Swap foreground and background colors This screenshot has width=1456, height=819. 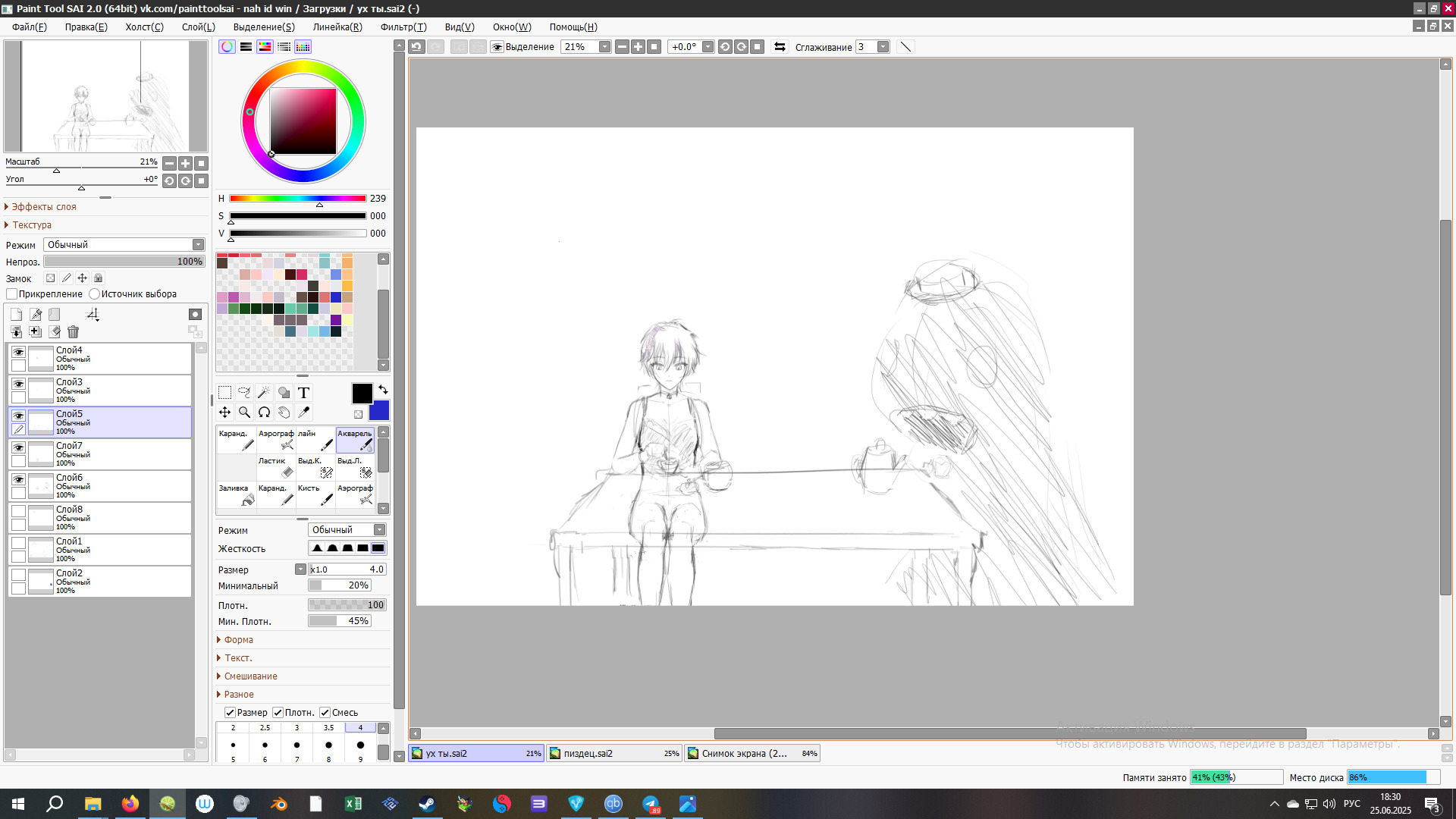tap(383, 390)
